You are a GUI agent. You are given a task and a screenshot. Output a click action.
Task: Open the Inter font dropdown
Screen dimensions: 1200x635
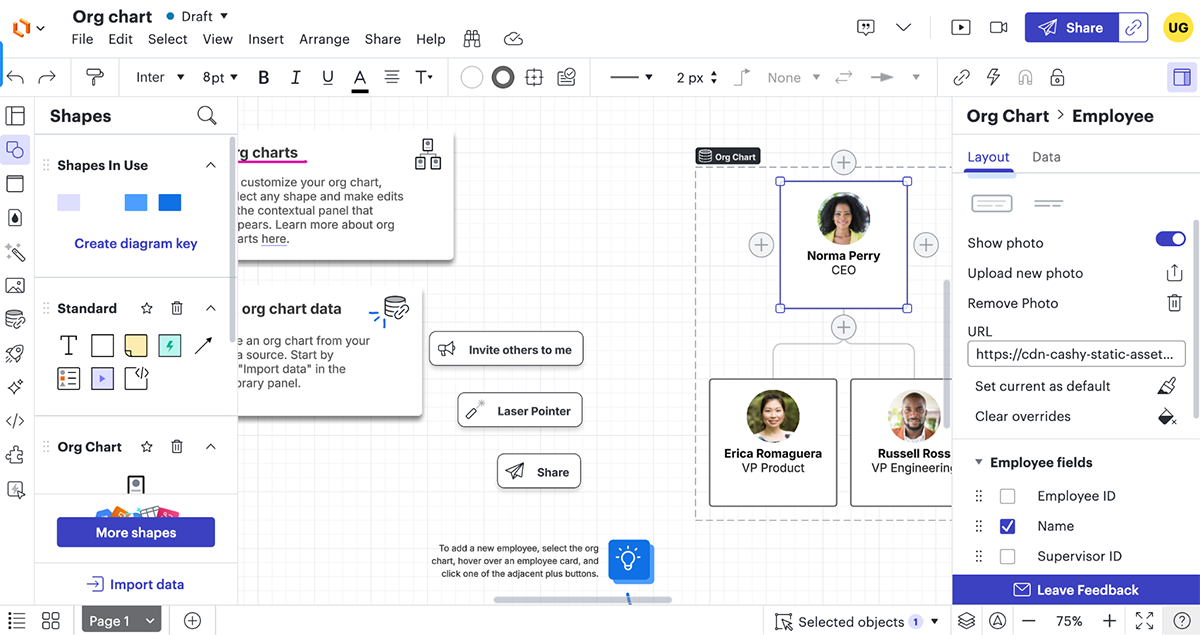pos(160,77)
